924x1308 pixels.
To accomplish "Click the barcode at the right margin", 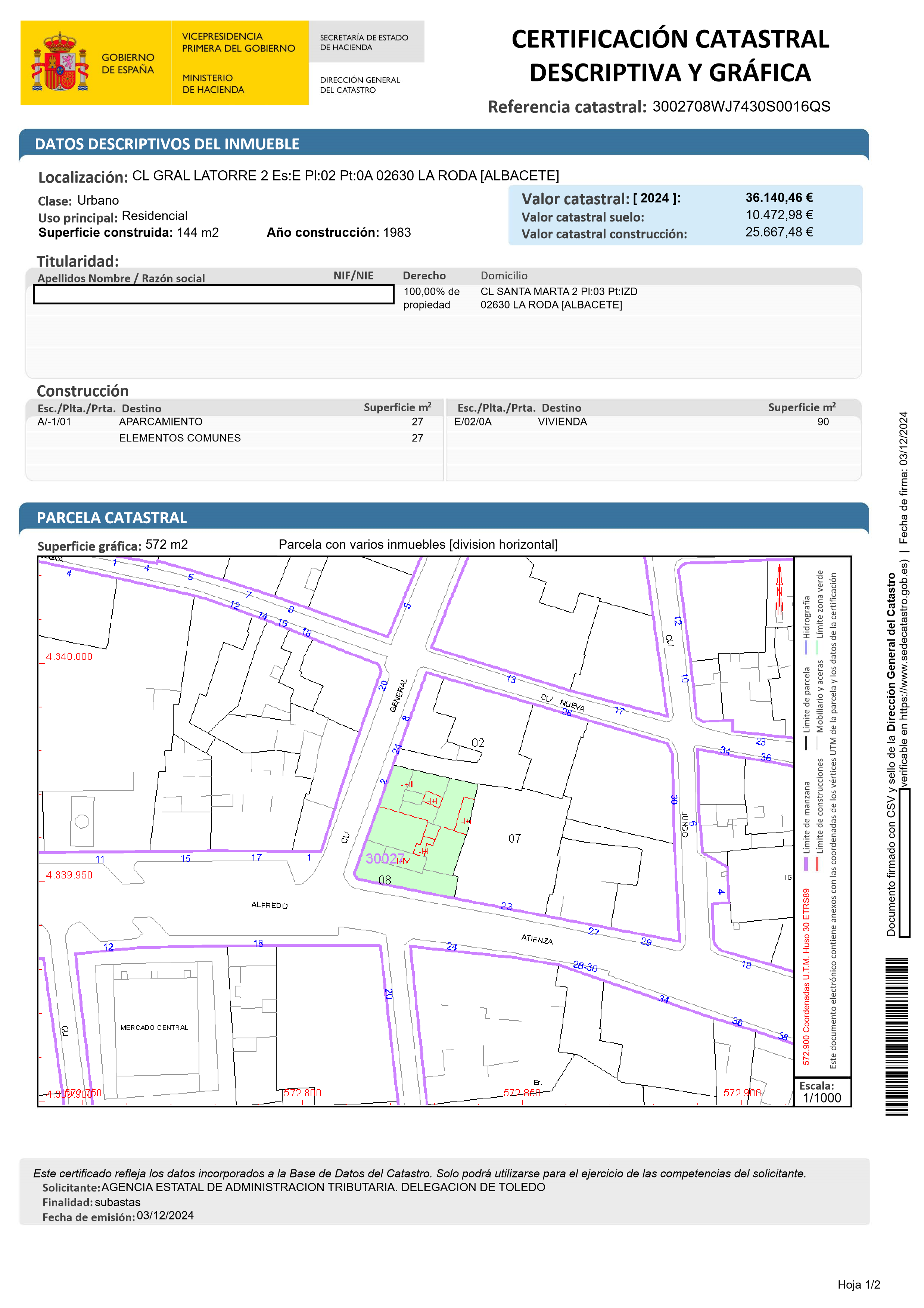I will pyautogui.click(x=896, y=1037).
